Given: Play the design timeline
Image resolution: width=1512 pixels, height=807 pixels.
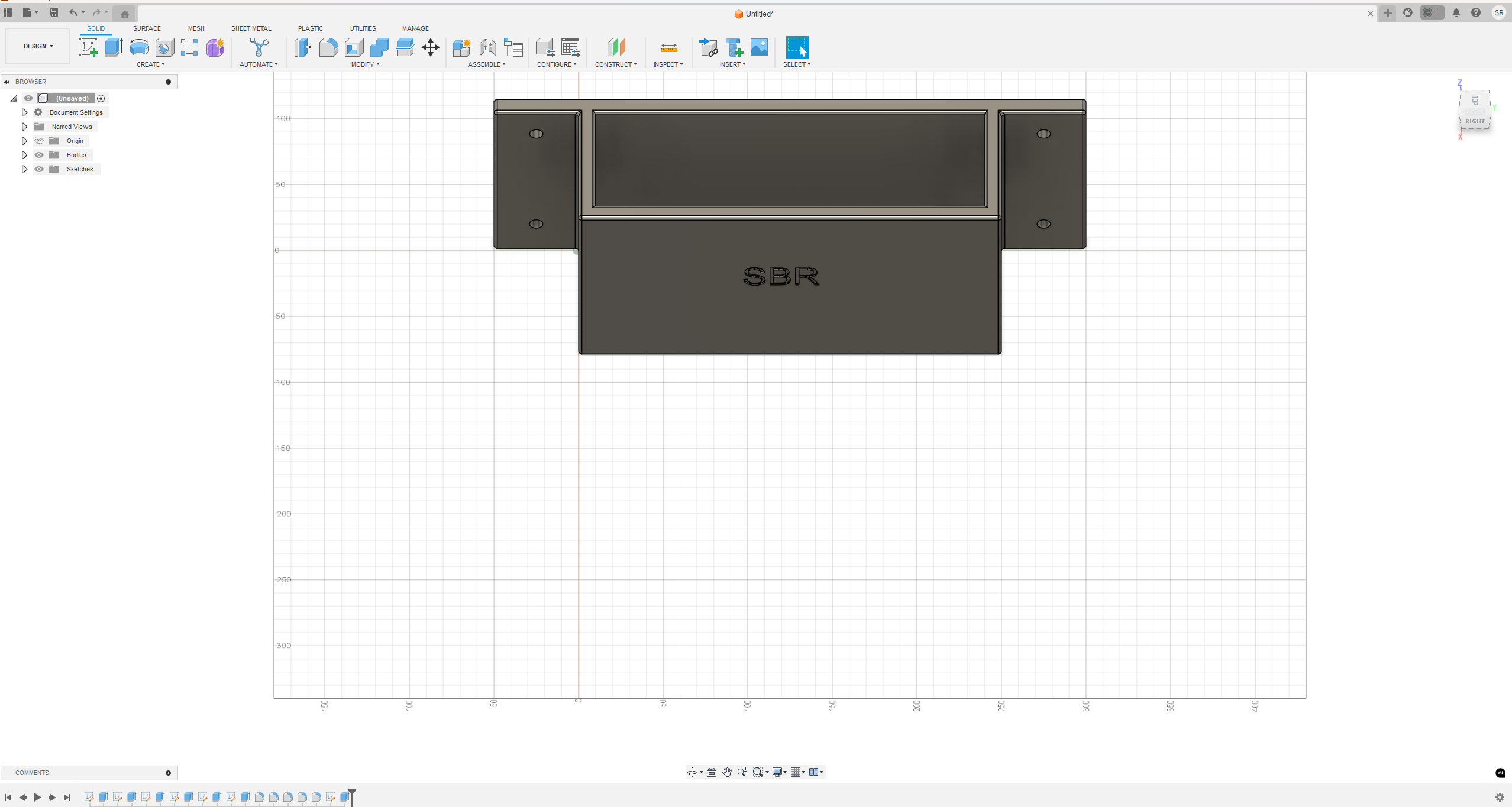Looking at the screenshot, I should click(37, 798).
